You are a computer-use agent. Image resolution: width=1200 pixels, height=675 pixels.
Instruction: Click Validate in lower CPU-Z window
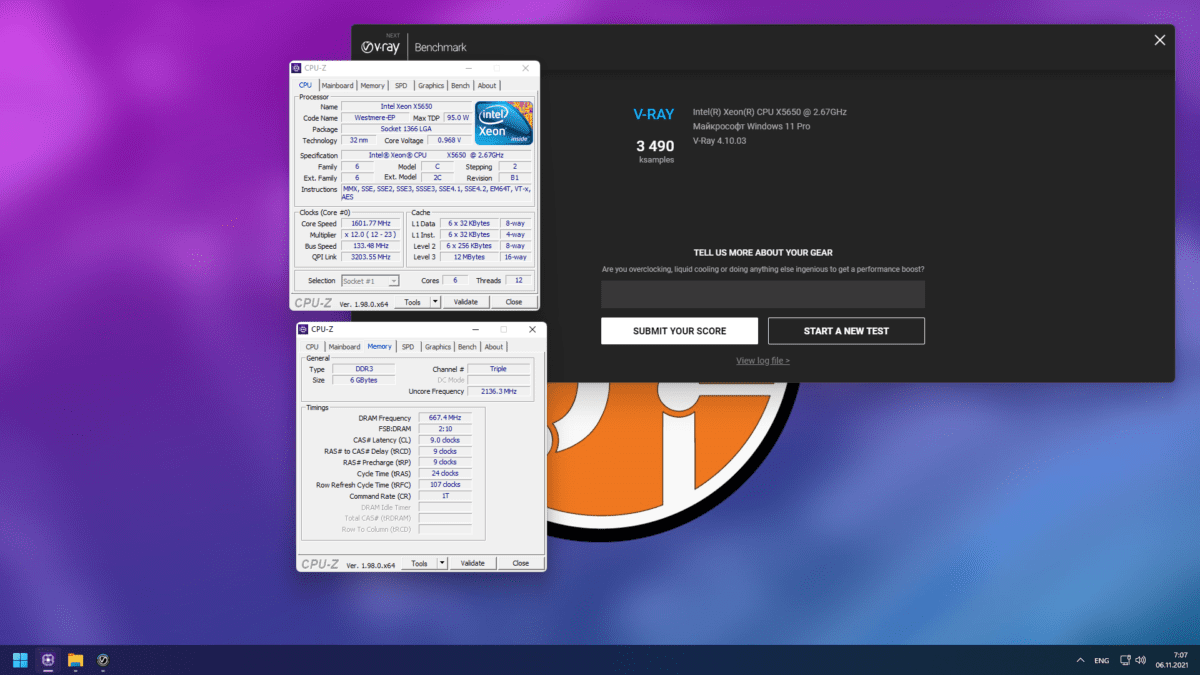tap(473, 563)
